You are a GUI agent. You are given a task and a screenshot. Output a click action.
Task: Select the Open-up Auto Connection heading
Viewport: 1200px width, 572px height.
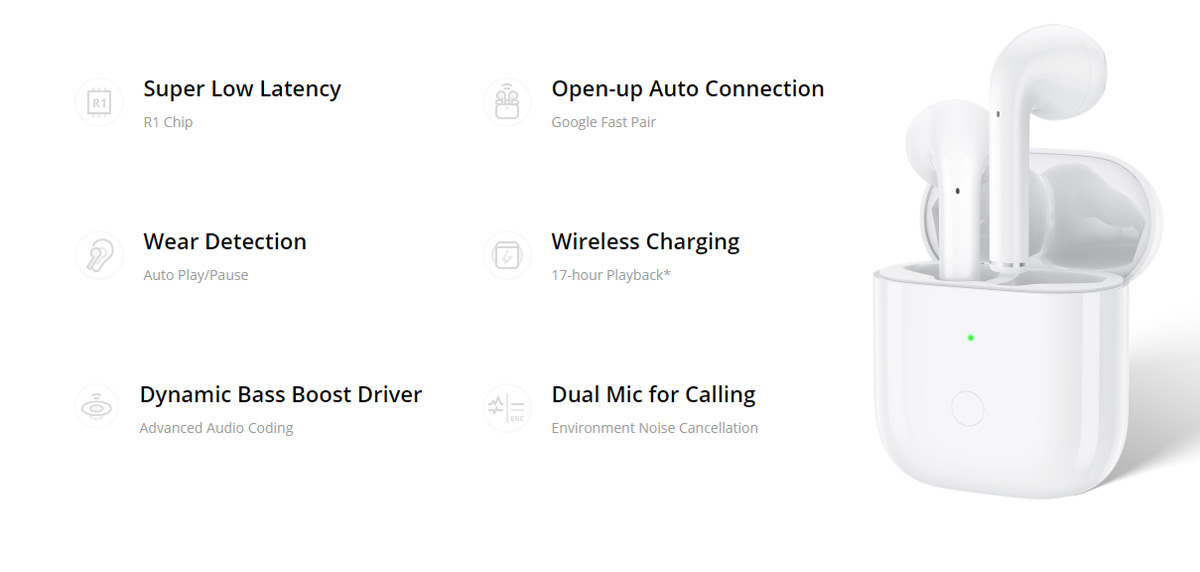click(x=688, y=89)
